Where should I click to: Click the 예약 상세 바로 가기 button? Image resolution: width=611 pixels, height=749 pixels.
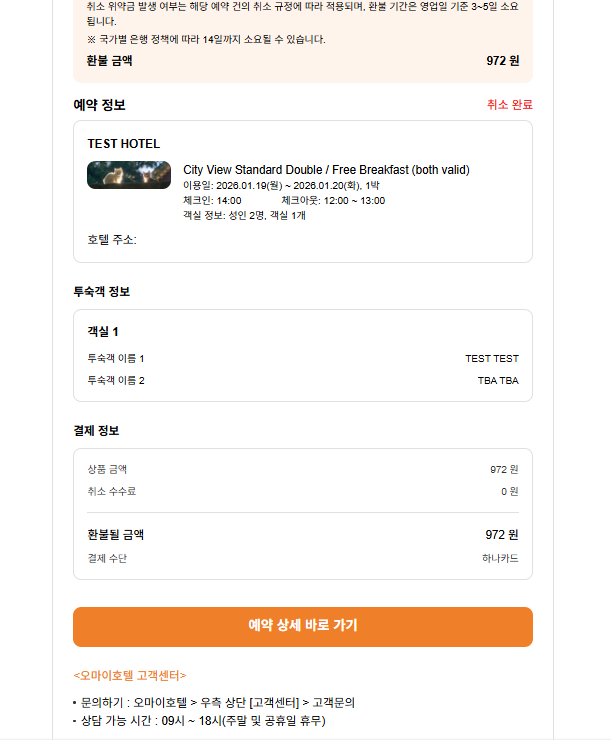pos(302,626)
